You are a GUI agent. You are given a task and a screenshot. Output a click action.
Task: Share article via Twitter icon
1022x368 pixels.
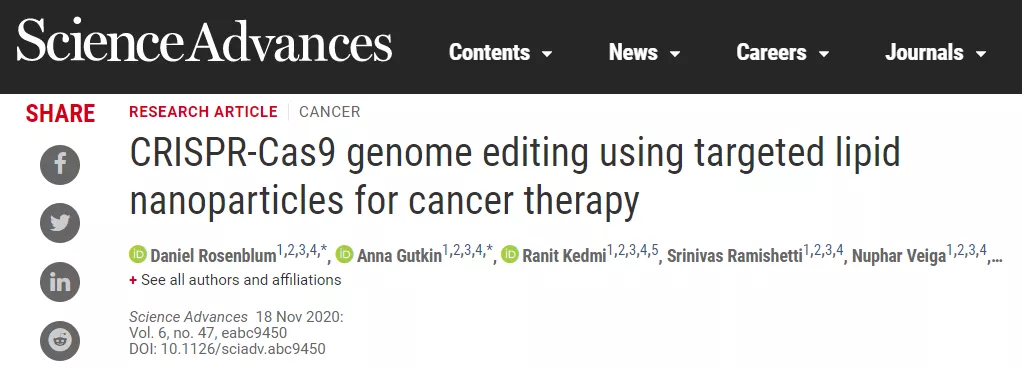coord(60,223)
